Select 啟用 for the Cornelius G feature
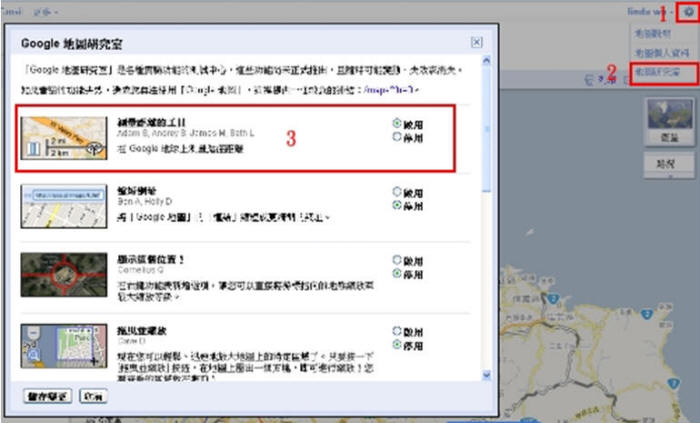 coord(397,260)
